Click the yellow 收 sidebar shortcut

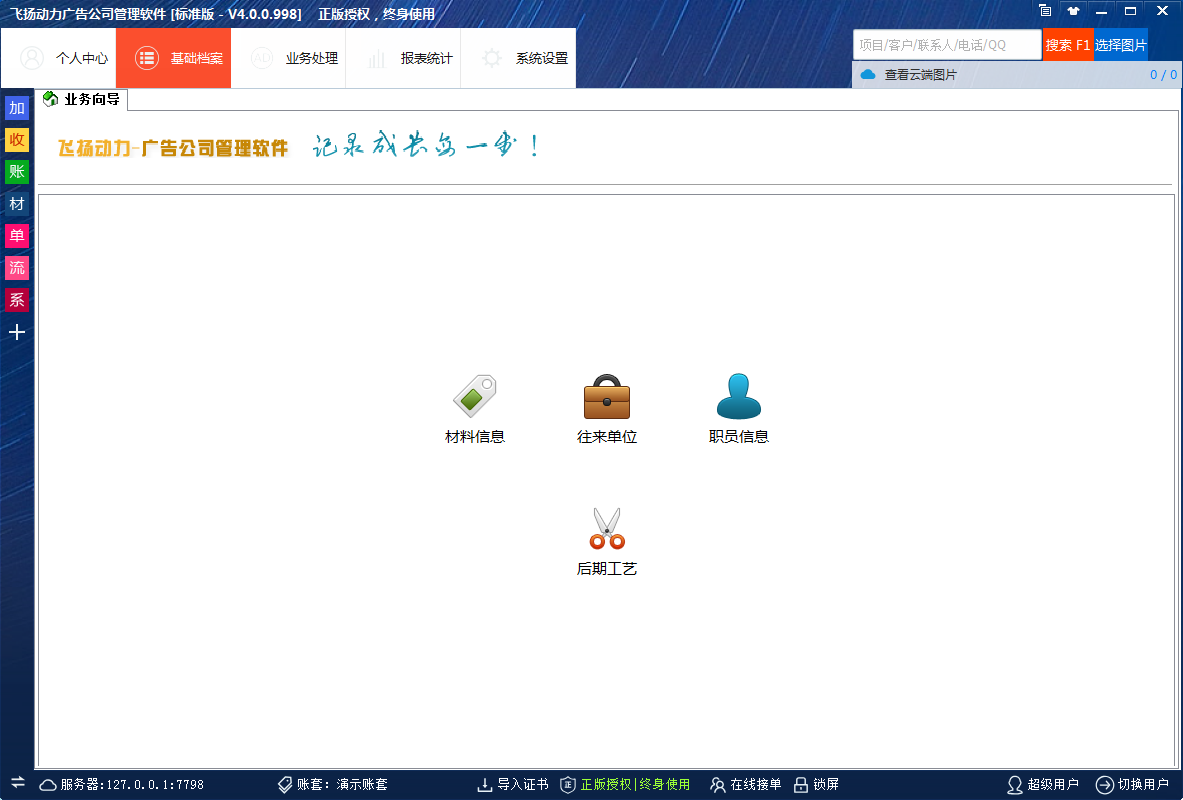pos(17,140)
